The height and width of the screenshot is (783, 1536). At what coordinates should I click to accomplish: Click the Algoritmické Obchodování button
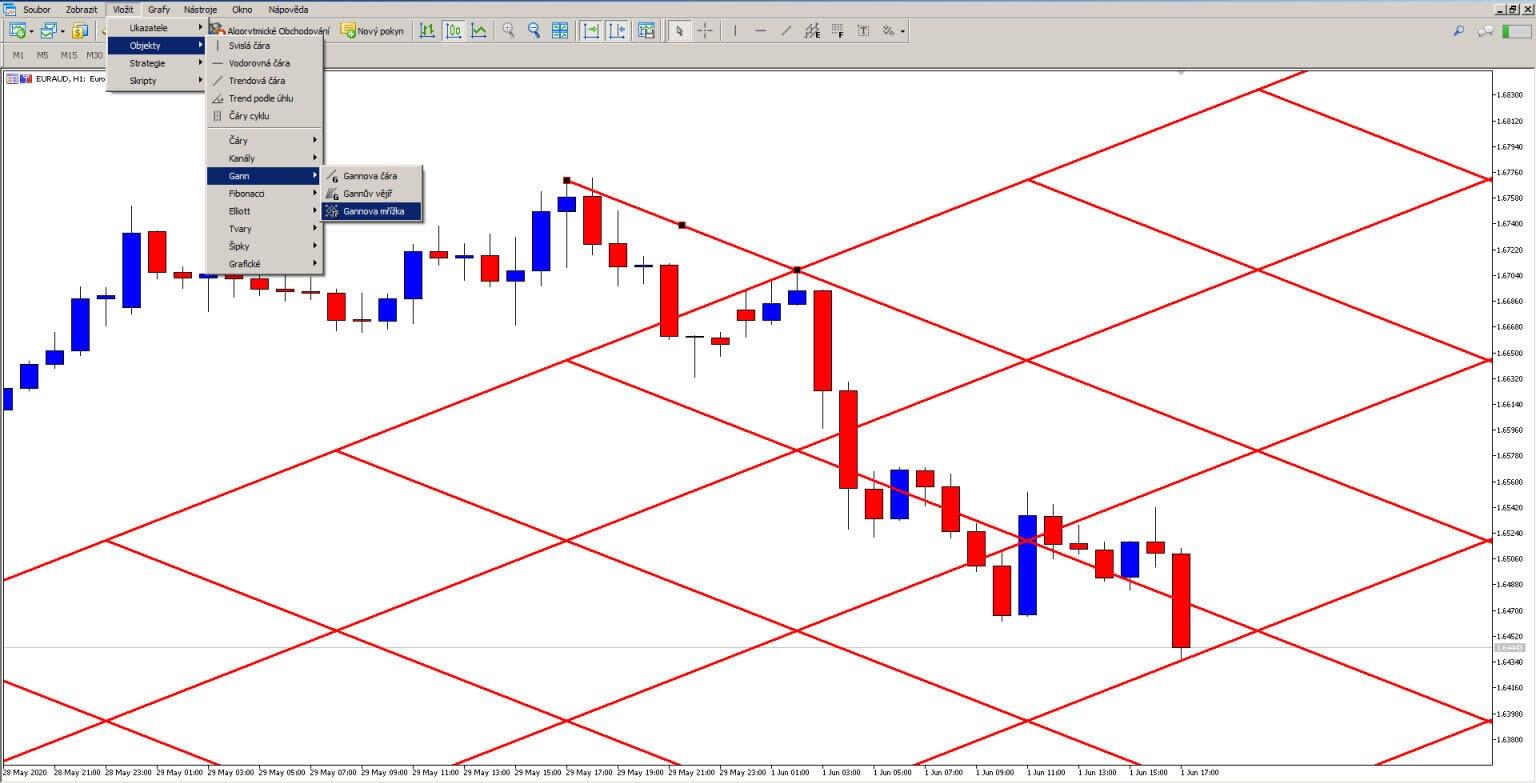268,31
